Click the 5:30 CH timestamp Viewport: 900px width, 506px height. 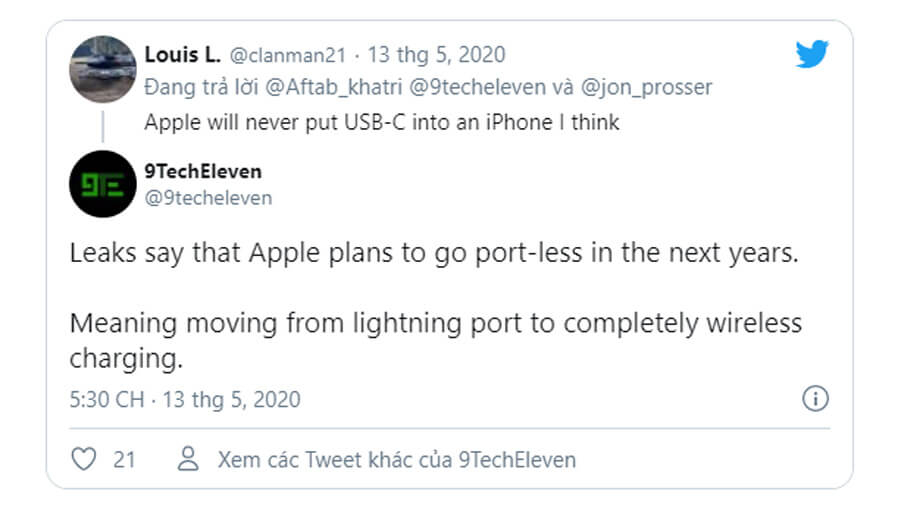(106, 400)
